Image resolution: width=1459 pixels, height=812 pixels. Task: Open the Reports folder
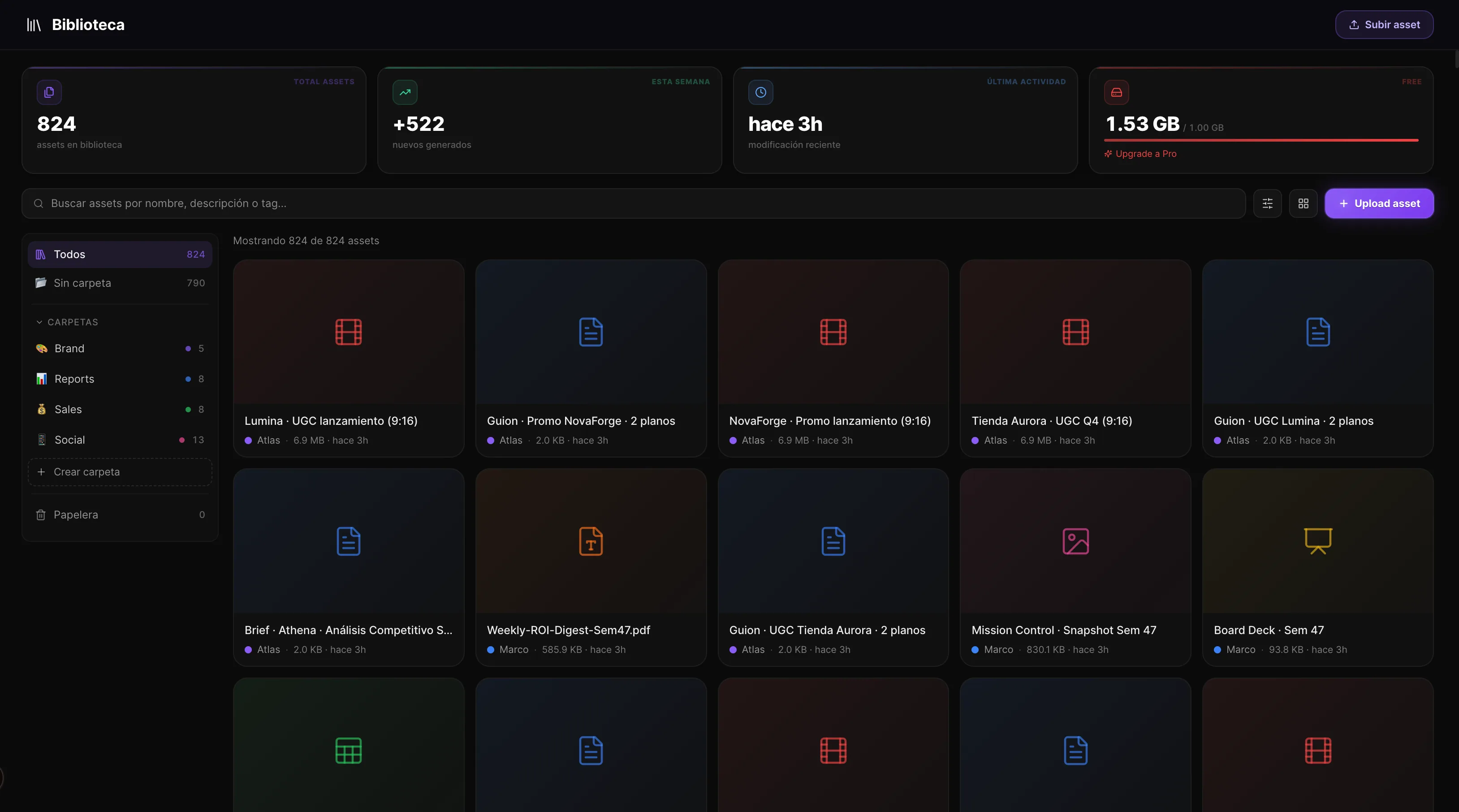pos(120,379)
